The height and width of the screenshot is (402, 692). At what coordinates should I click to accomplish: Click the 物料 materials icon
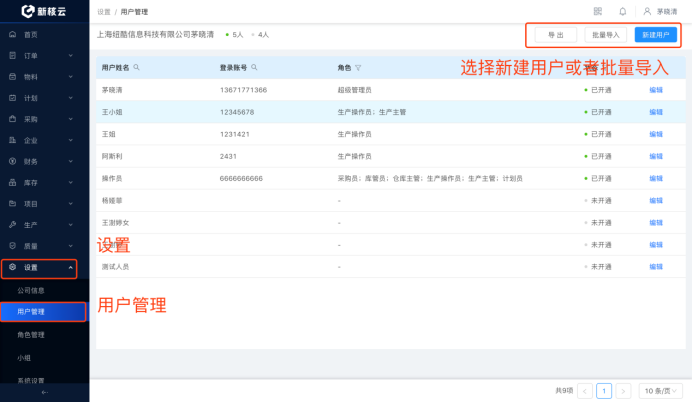click(x=12, y=77)
